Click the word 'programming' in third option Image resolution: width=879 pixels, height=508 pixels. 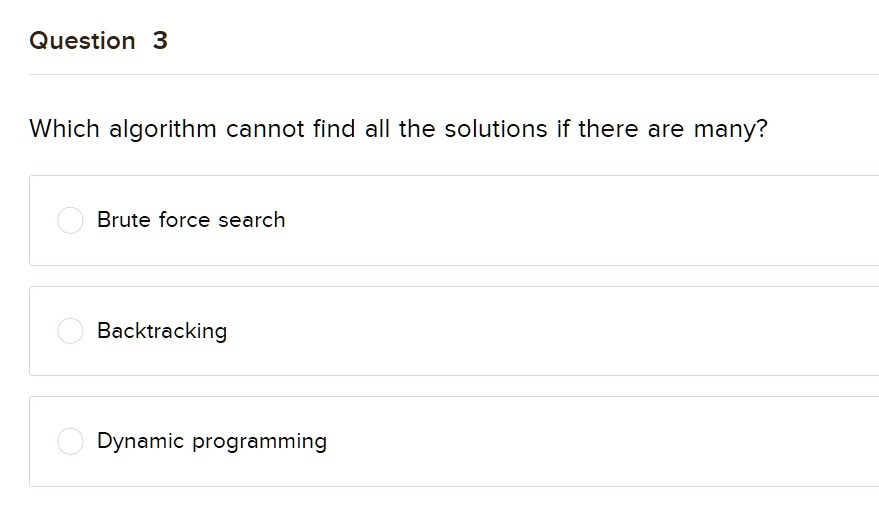click(x=260, y=442)
